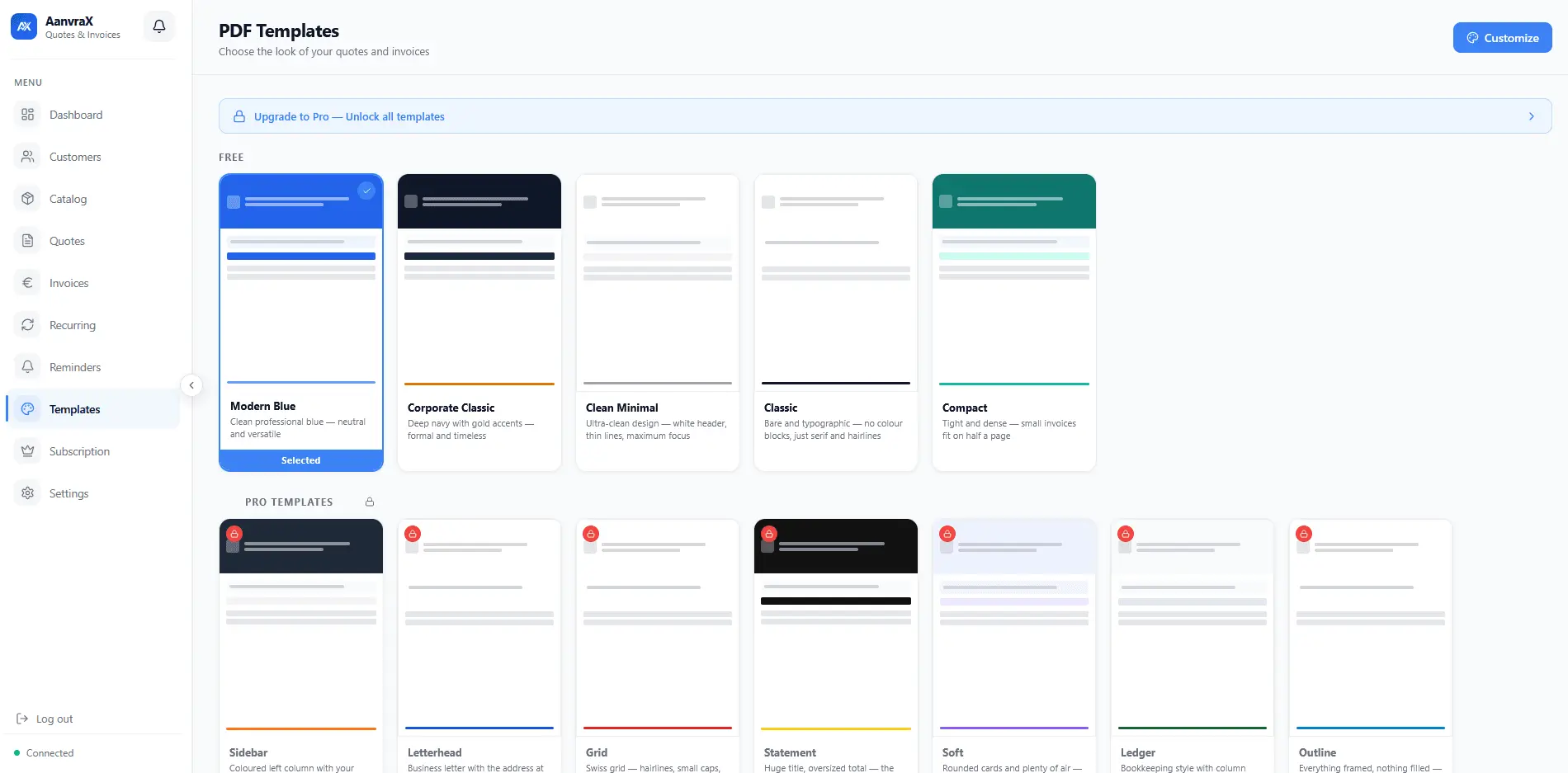Viewport: 1568px width, 773px height.
Task: Click the 'PDF Templates' page title
Action: (x=279, y=31)
